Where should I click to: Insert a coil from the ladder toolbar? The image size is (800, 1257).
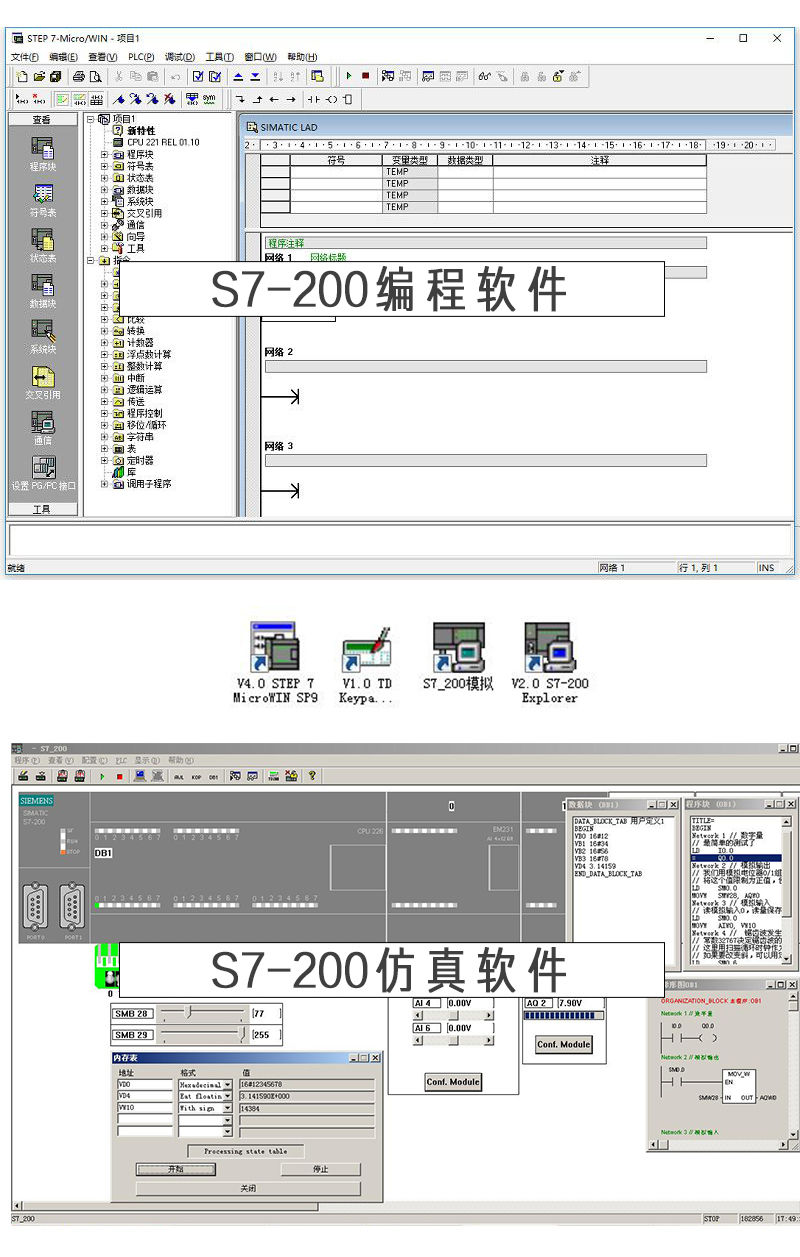click(x=331, y=99)
